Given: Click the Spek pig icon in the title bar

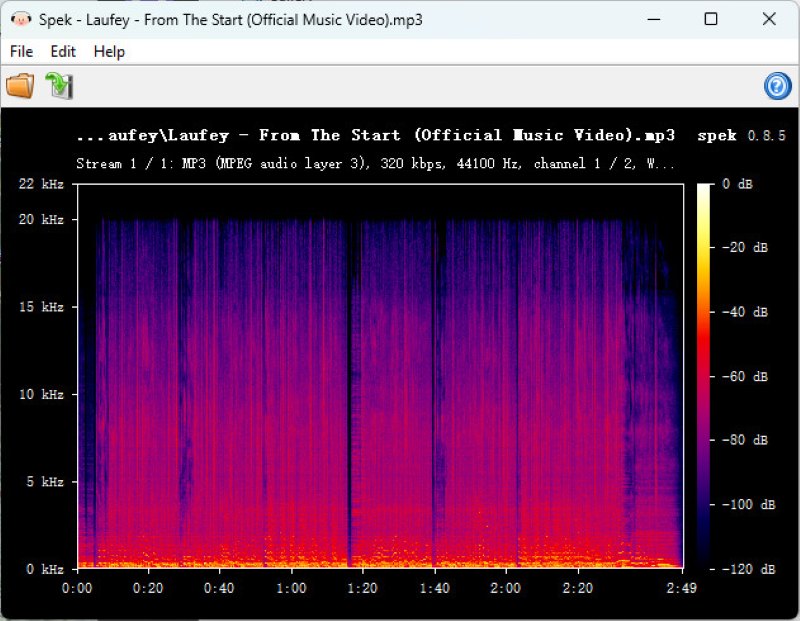Looking at the screenshot, I should [21, 20].
